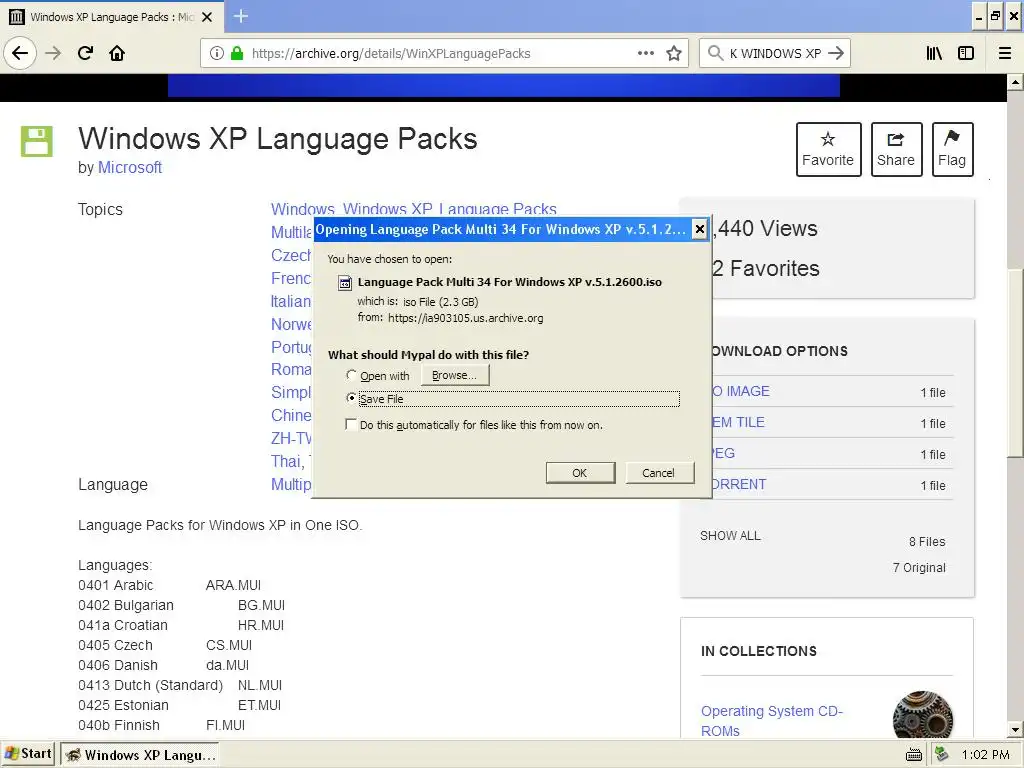The width and height of the screenshot is (1024, 768).
Task: Close the Opening Language Pack dialog
Action: click(699, 229)
